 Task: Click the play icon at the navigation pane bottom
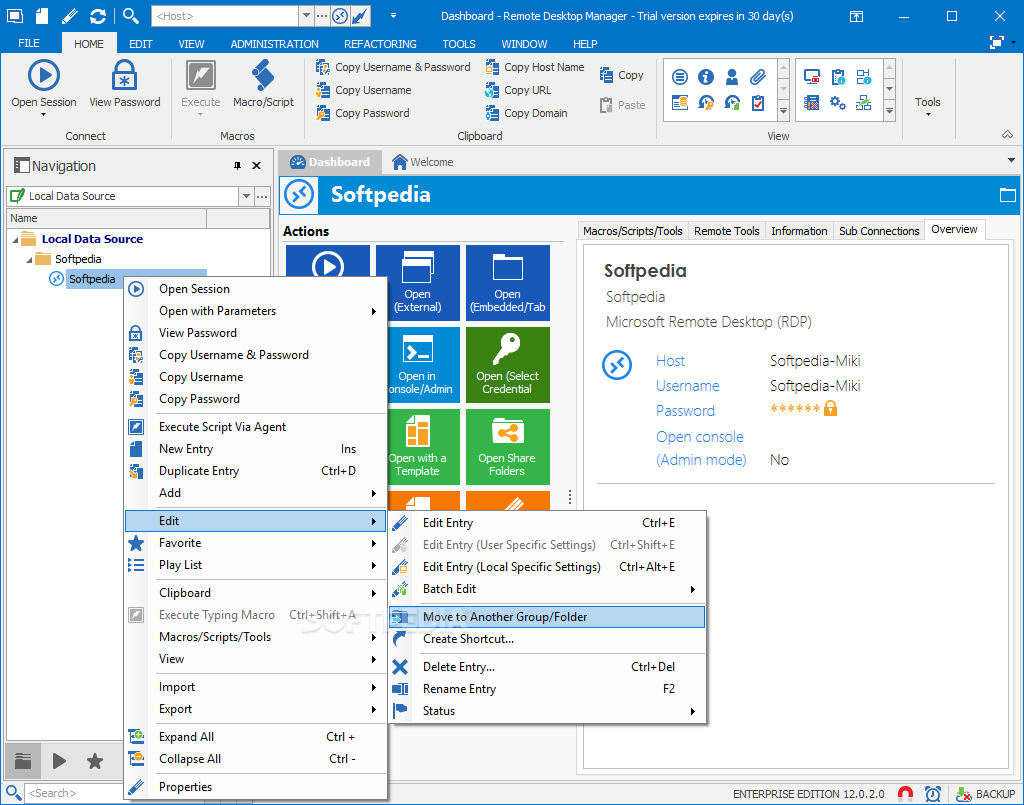tap(59, 761)
